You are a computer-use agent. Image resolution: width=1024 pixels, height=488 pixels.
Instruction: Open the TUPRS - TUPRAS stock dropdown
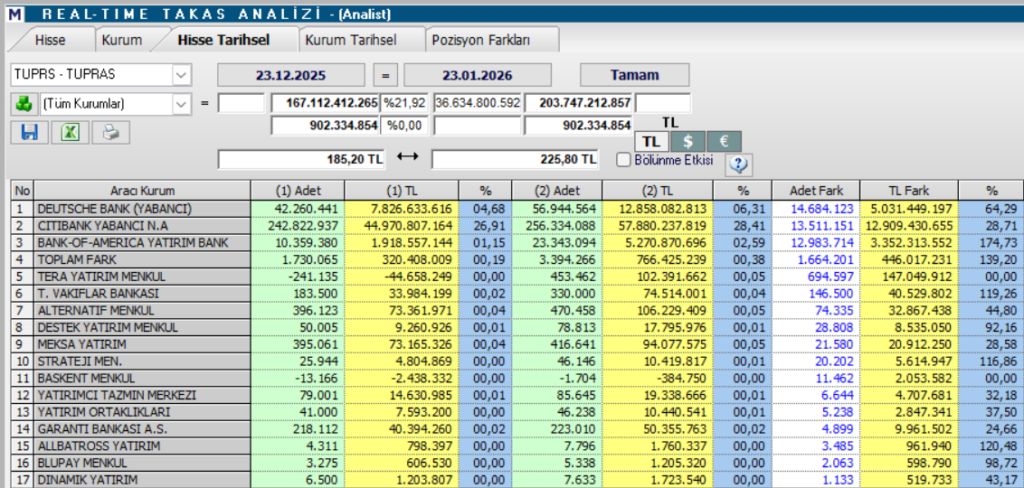(x=181, y=75)
